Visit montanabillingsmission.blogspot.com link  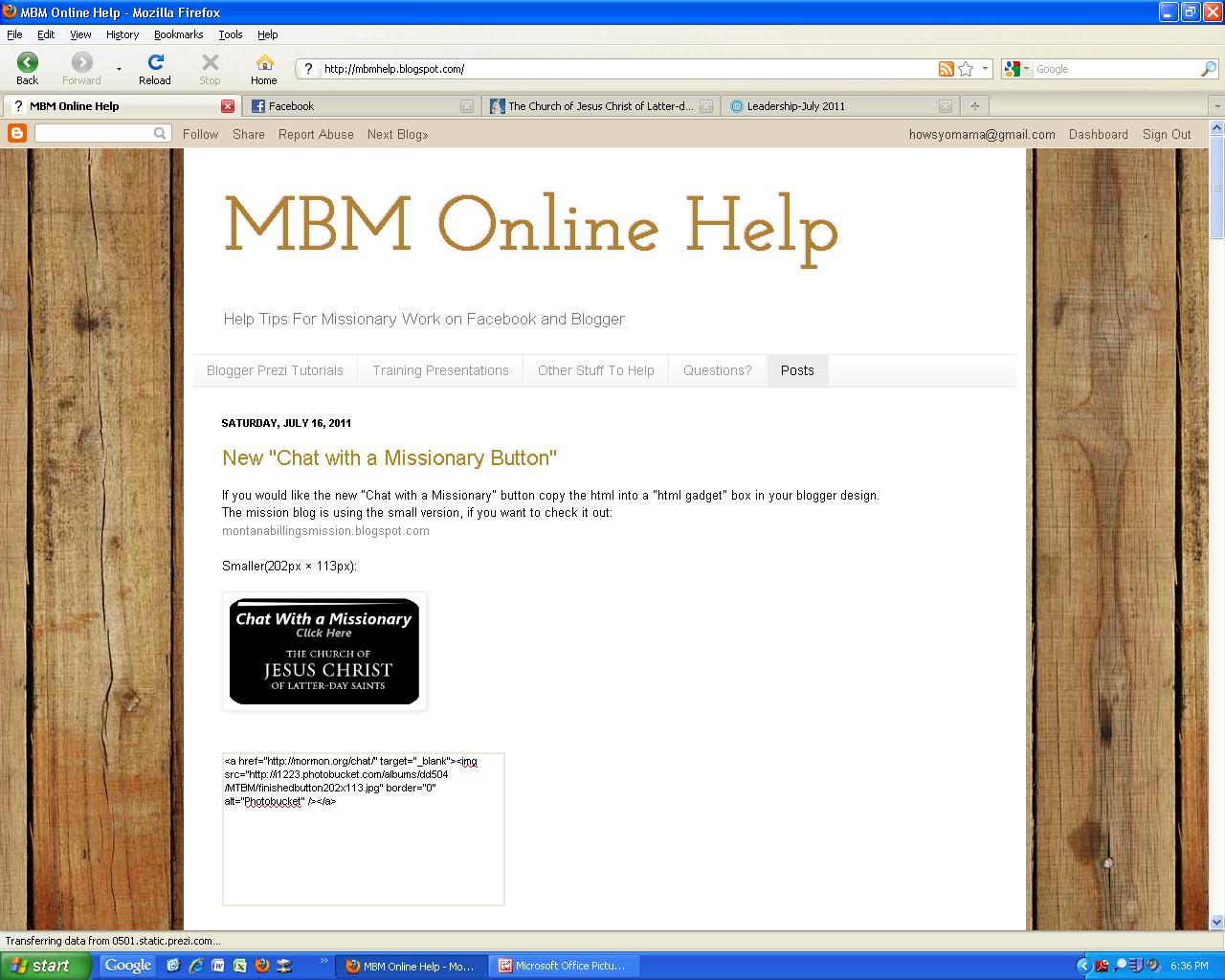click(x=325, y=530)
